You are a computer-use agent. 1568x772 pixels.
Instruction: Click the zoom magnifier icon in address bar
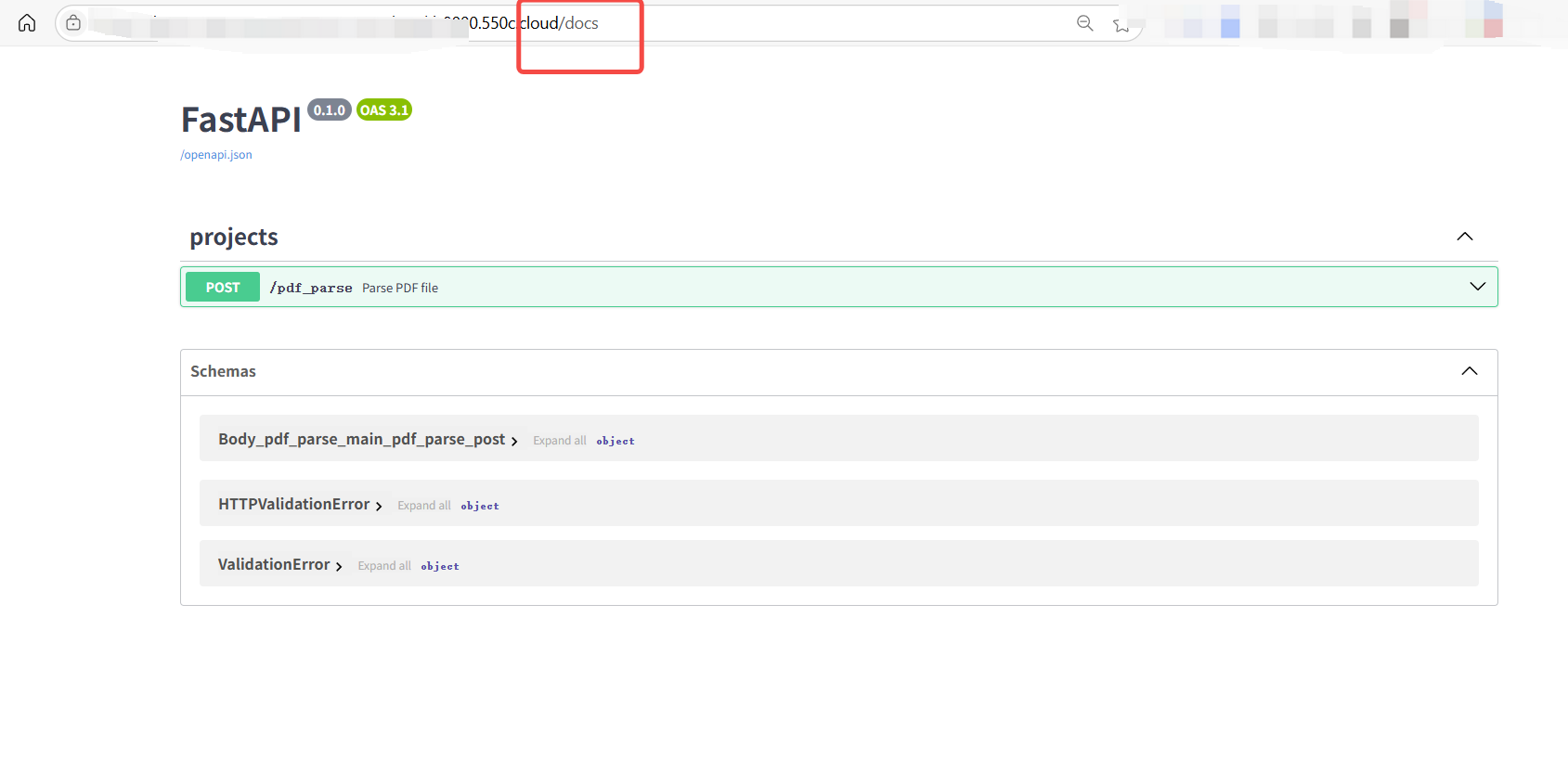click(x=1084, y=23)
